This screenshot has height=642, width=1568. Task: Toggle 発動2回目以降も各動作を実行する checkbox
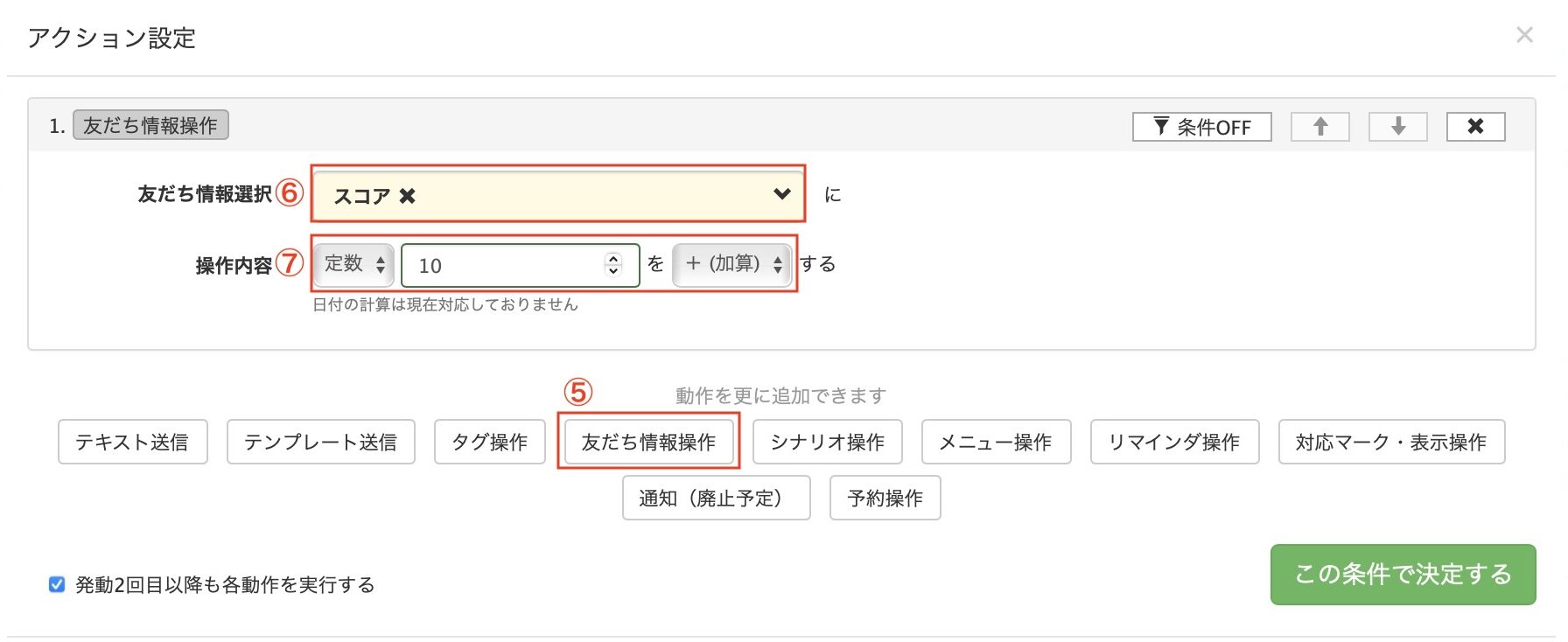pos(57,584)
